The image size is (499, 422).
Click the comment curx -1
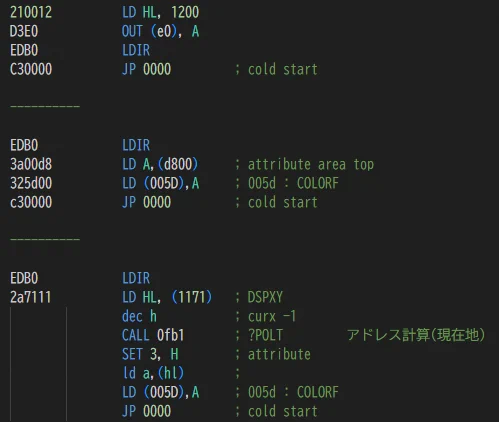tap(272, 316)
